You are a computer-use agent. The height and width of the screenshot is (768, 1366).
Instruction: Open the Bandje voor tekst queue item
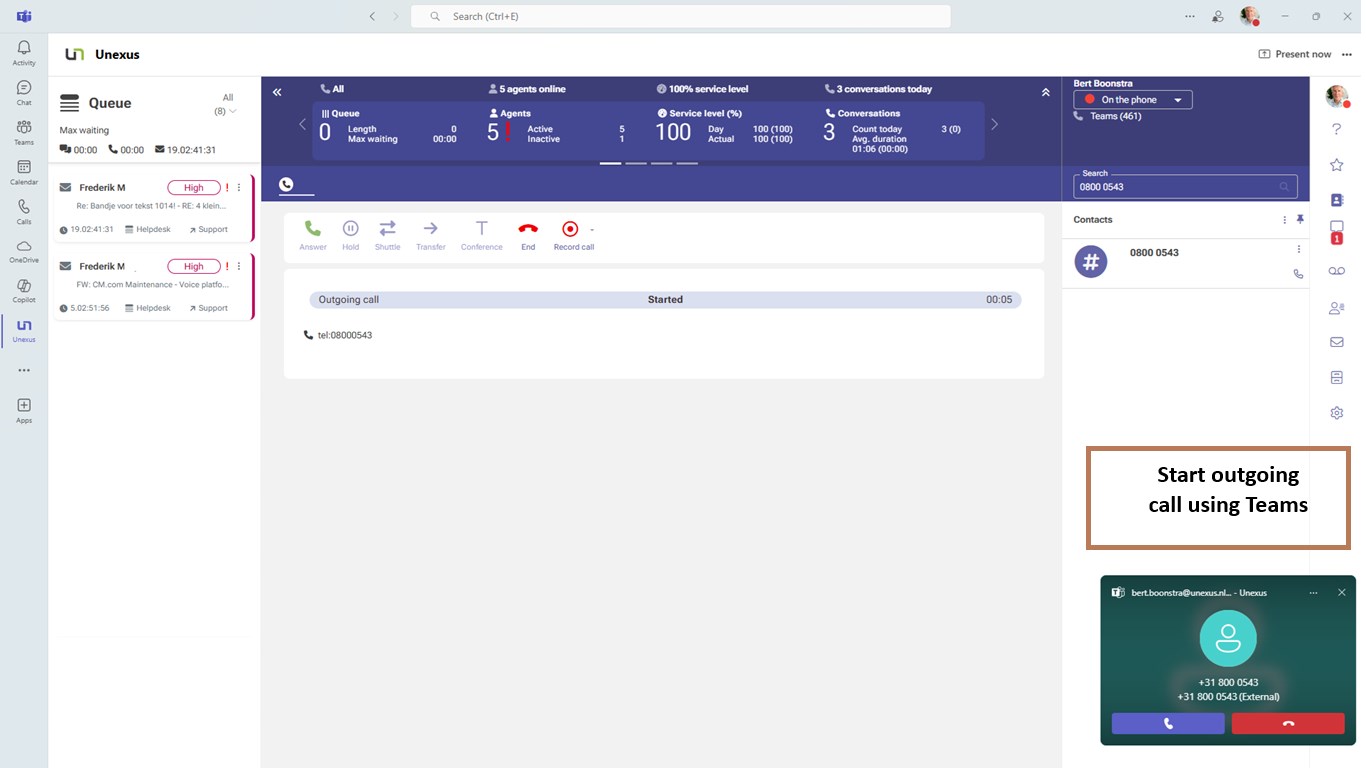pos(152,208)
